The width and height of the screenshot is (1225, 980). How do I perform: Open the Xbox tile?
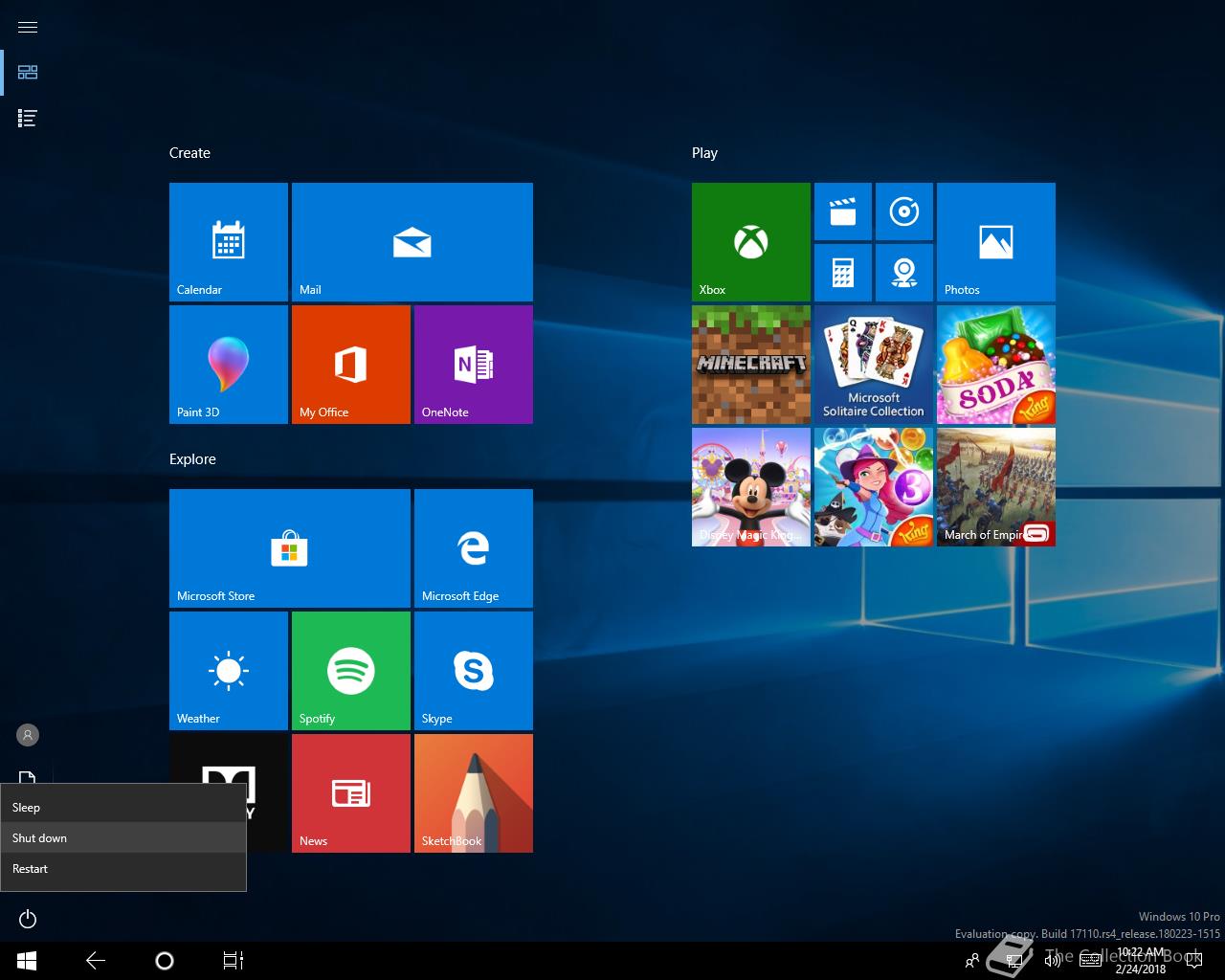click(751, 242)
